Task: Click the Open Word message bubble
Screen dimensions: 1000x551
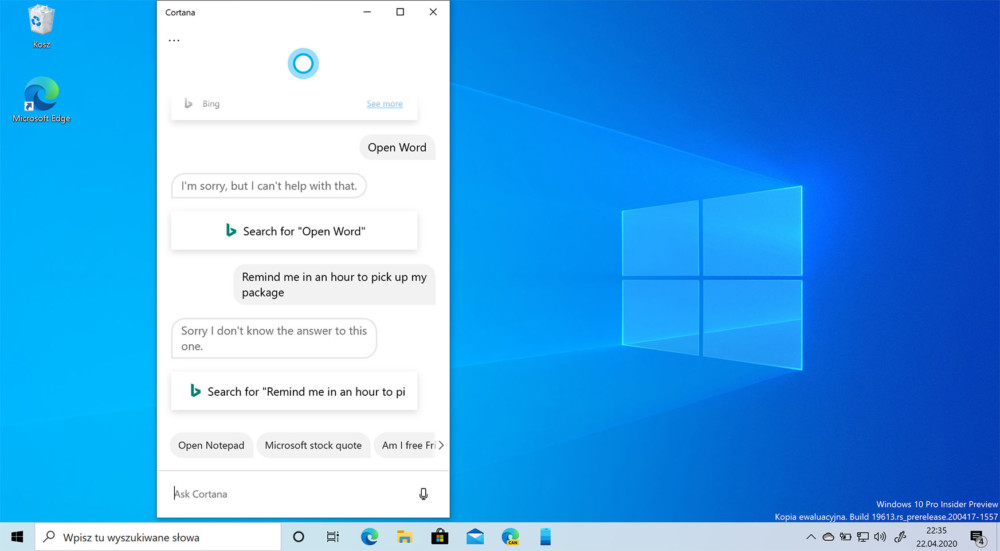Action: pyautogui.click(x=397, y=147)
